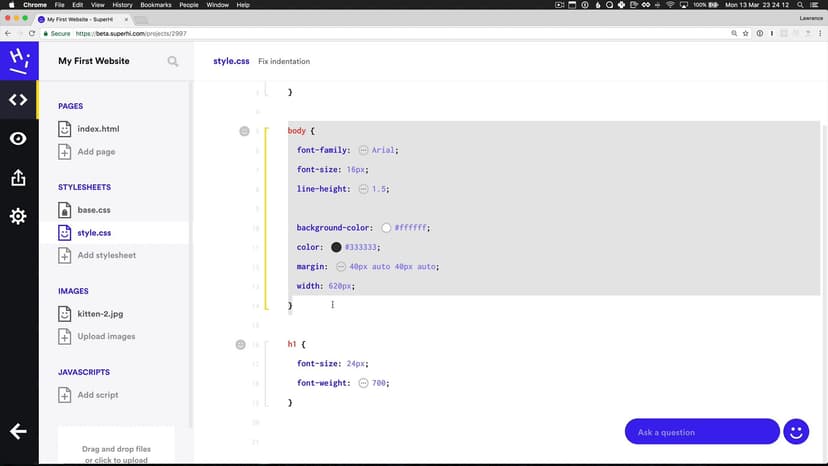Click the Fix indentation link
828x466 pixels.
(284, 61)
